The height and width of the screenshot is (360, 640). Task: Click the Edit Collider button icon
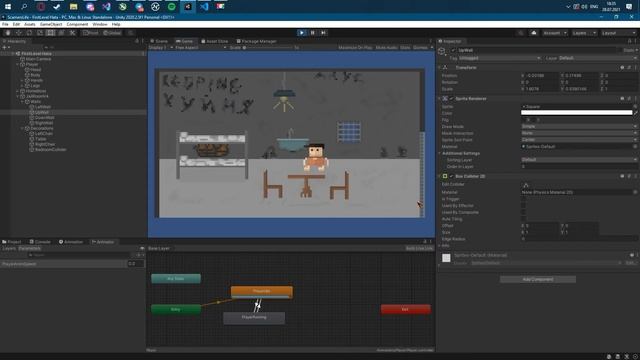pyautogui.click(x=526, y=184)
